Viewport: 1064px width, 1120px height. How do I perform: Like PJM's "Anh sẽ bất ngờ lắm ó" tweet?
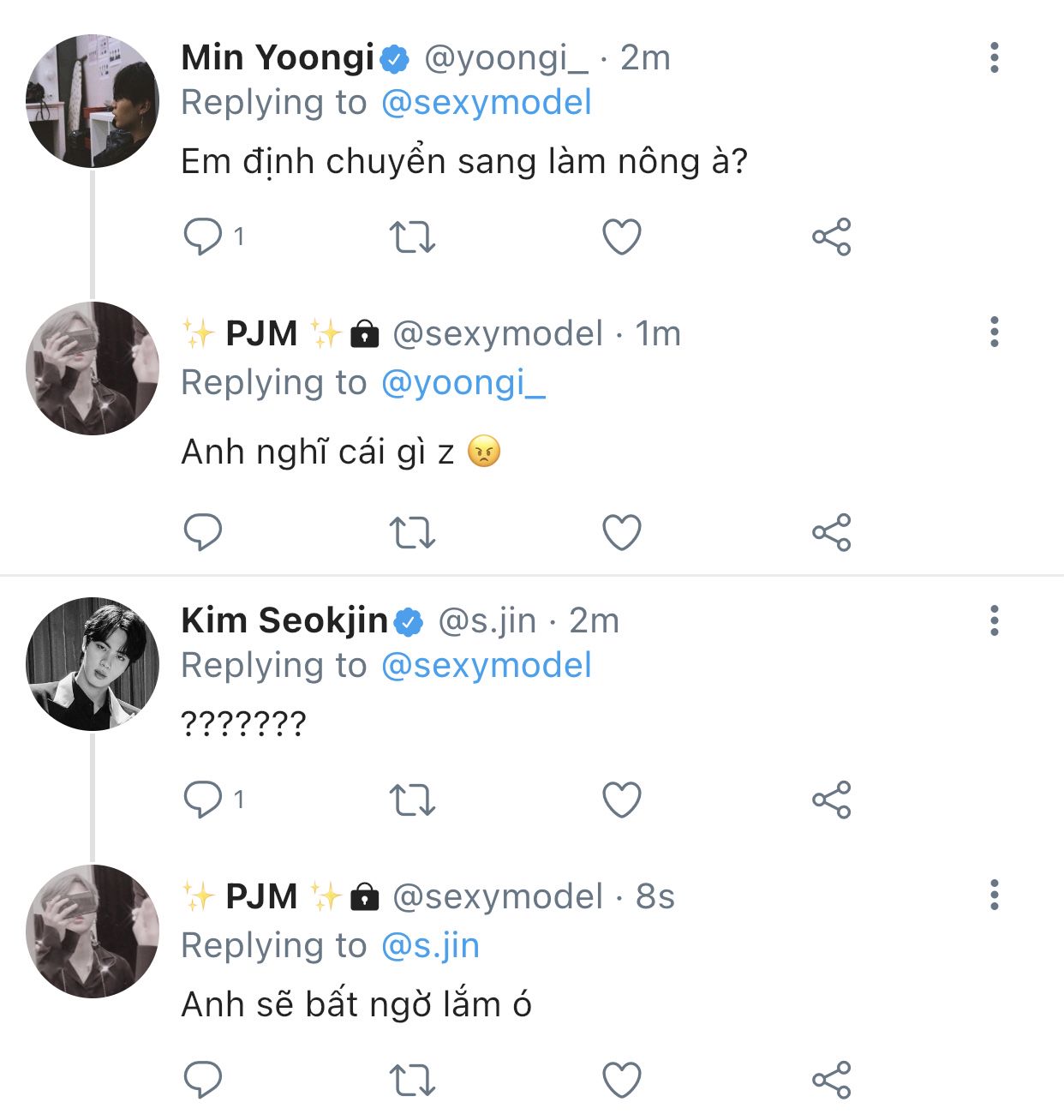coord(622,1080)
